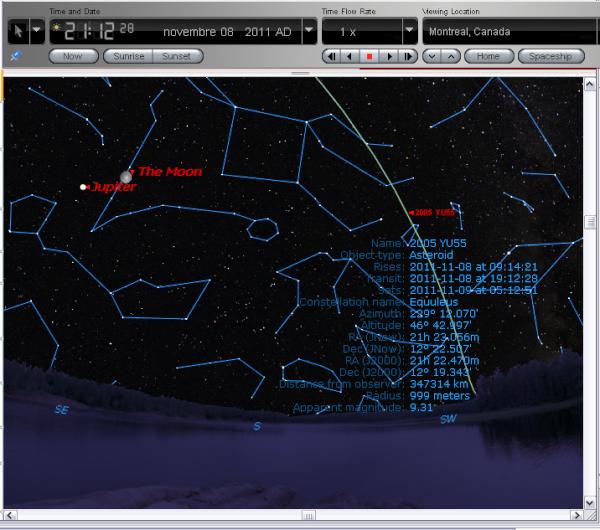
Task: Click the 2005 YU55 asteroid marker
Action: click(x=432, y=212)
